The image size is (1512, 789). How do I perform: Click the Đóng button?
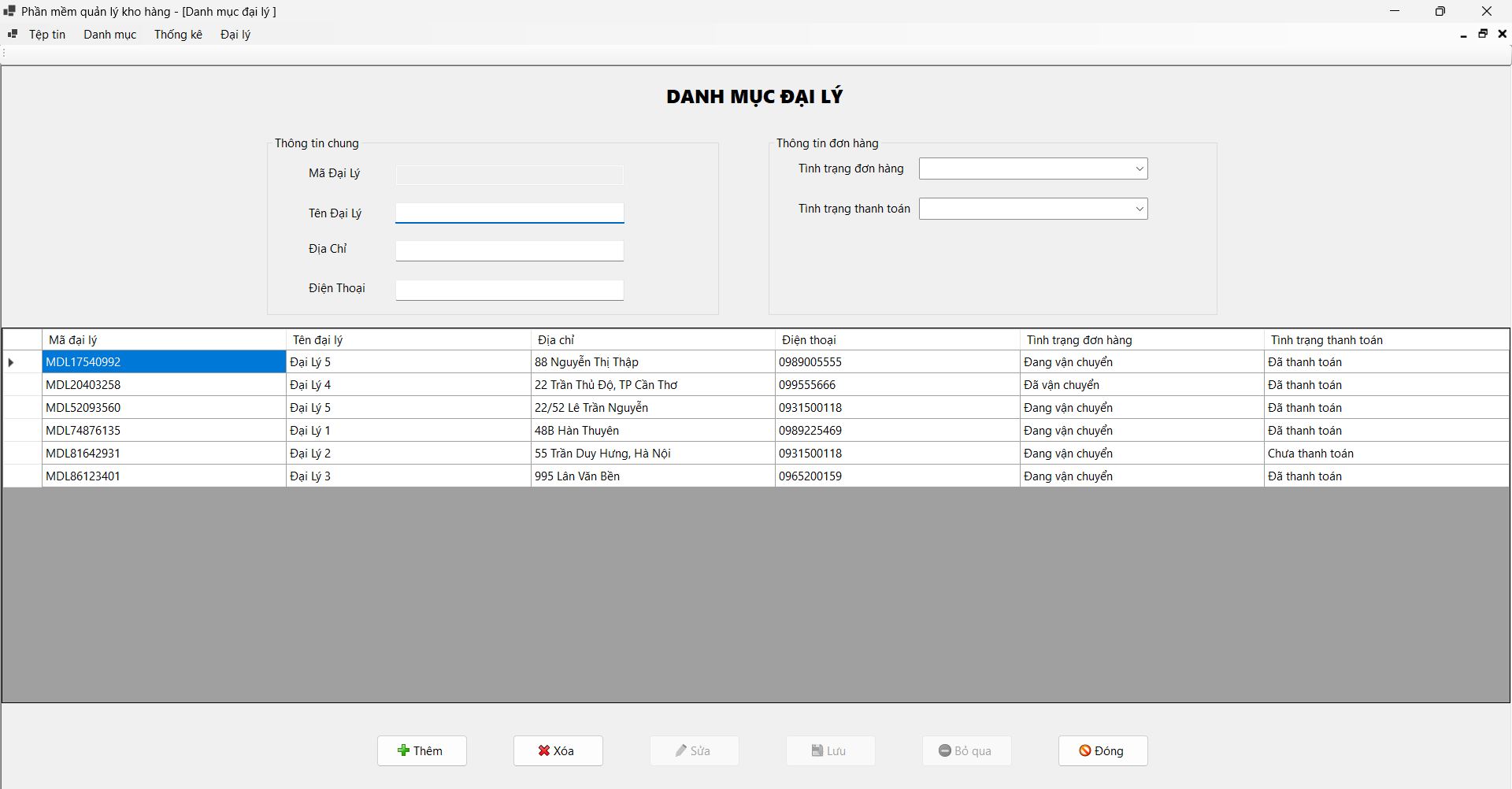coord(1102,750)
